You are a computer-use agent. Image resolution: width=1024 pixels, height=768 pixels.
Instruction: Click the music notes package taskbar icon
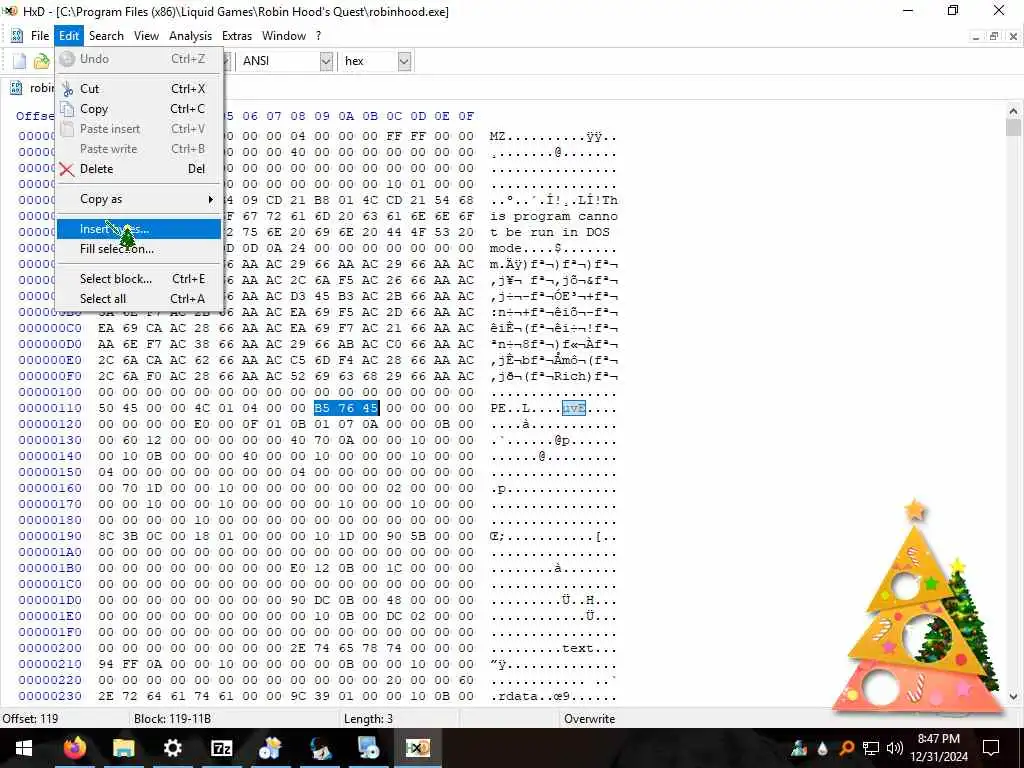(x=270, y=748)
